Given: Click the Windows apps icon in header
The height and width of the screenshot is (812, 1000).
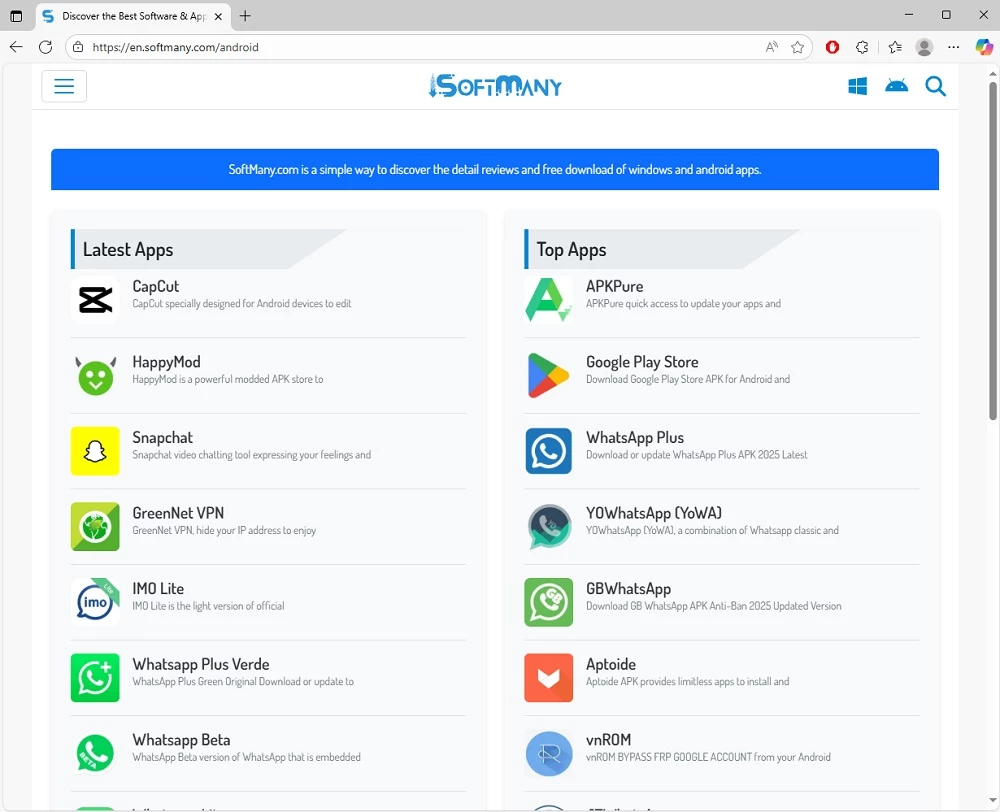Looking at the screenshot, I should coord(857,87).
